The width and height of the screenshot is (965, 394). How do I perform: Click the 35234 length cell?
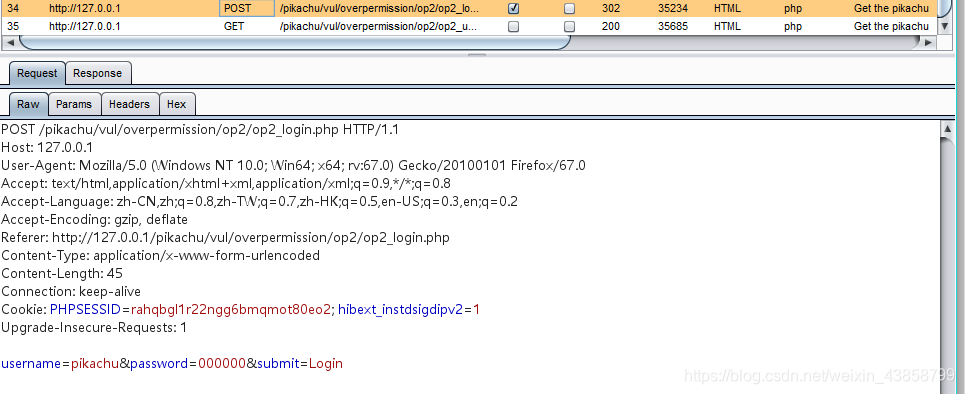coord(673,9)
